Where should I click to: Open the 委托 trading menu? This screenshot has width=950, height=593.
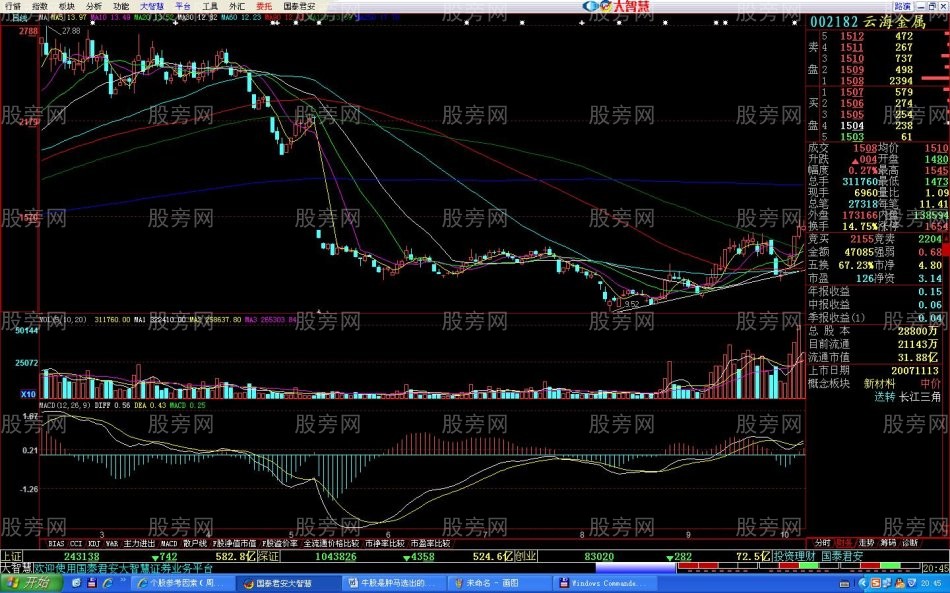(264, 6)
